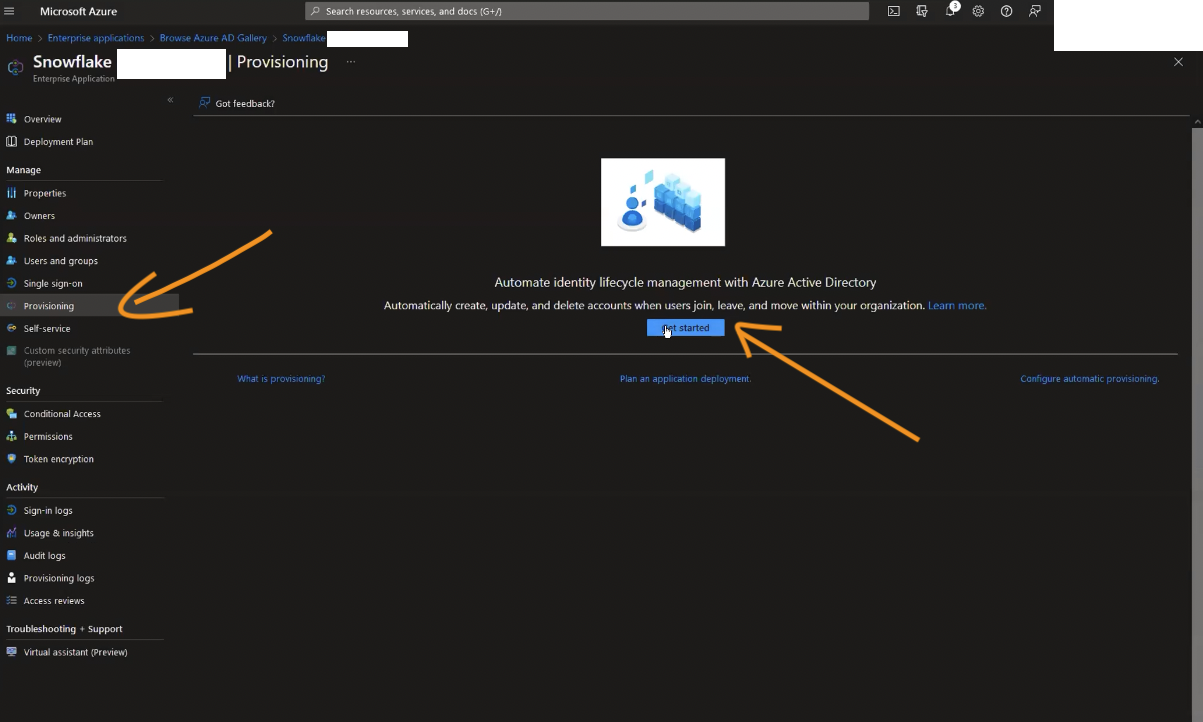Click the Snowflake breadcrumb link
This screenshot has width=1203, height=722.
coord(304,38)
